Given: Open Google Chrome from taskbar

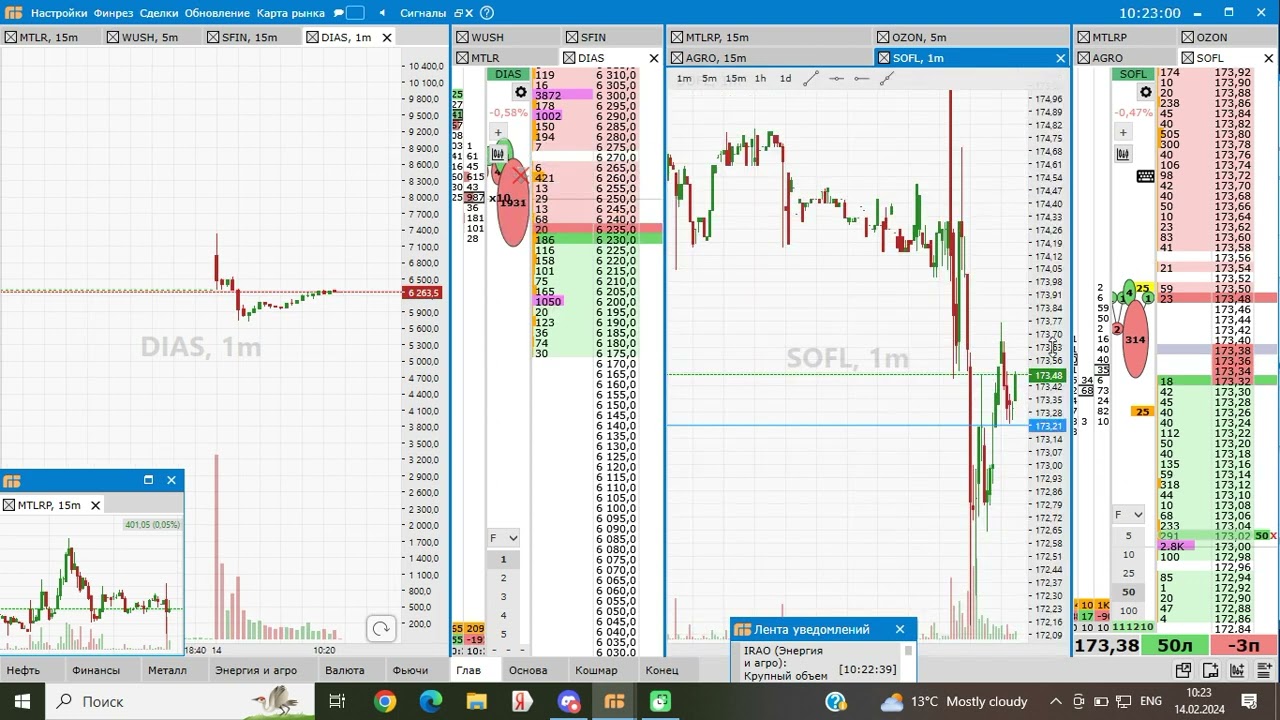Looking at the screenshot, I should (385, 701).
